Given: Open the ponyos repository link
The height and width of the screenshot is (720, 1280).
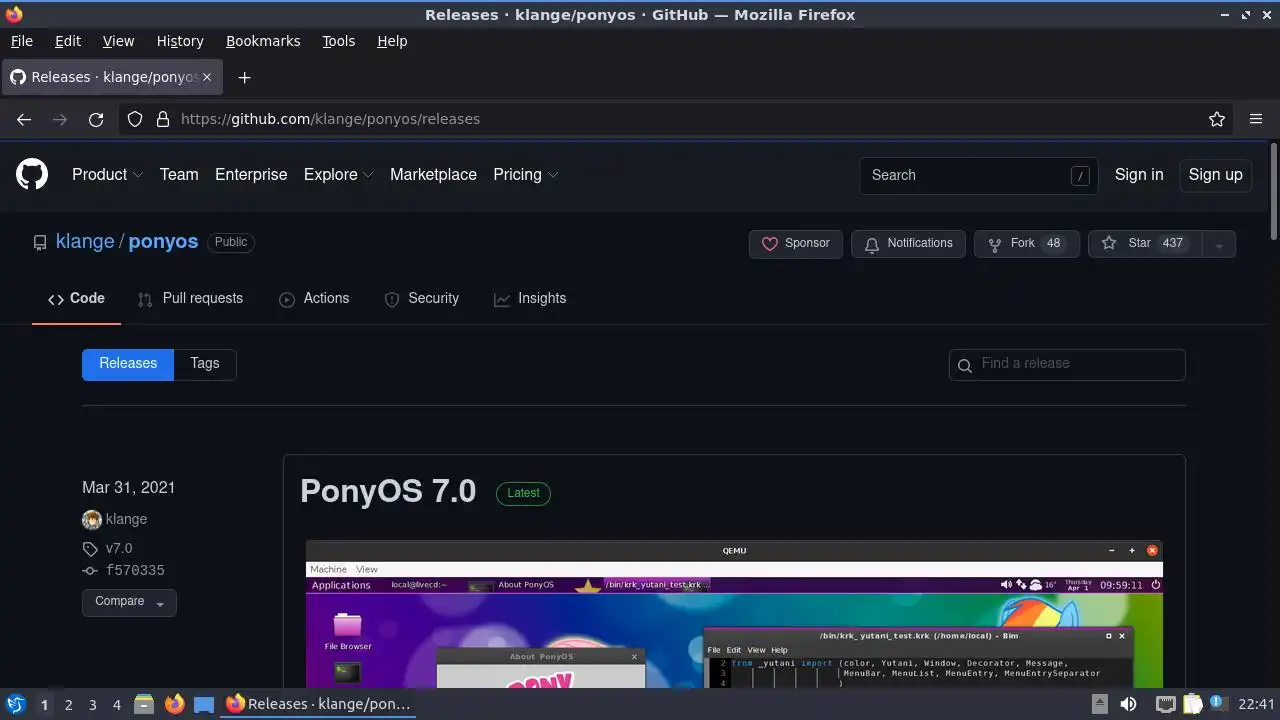Looking at the screenshot, I should pos(163,242).
